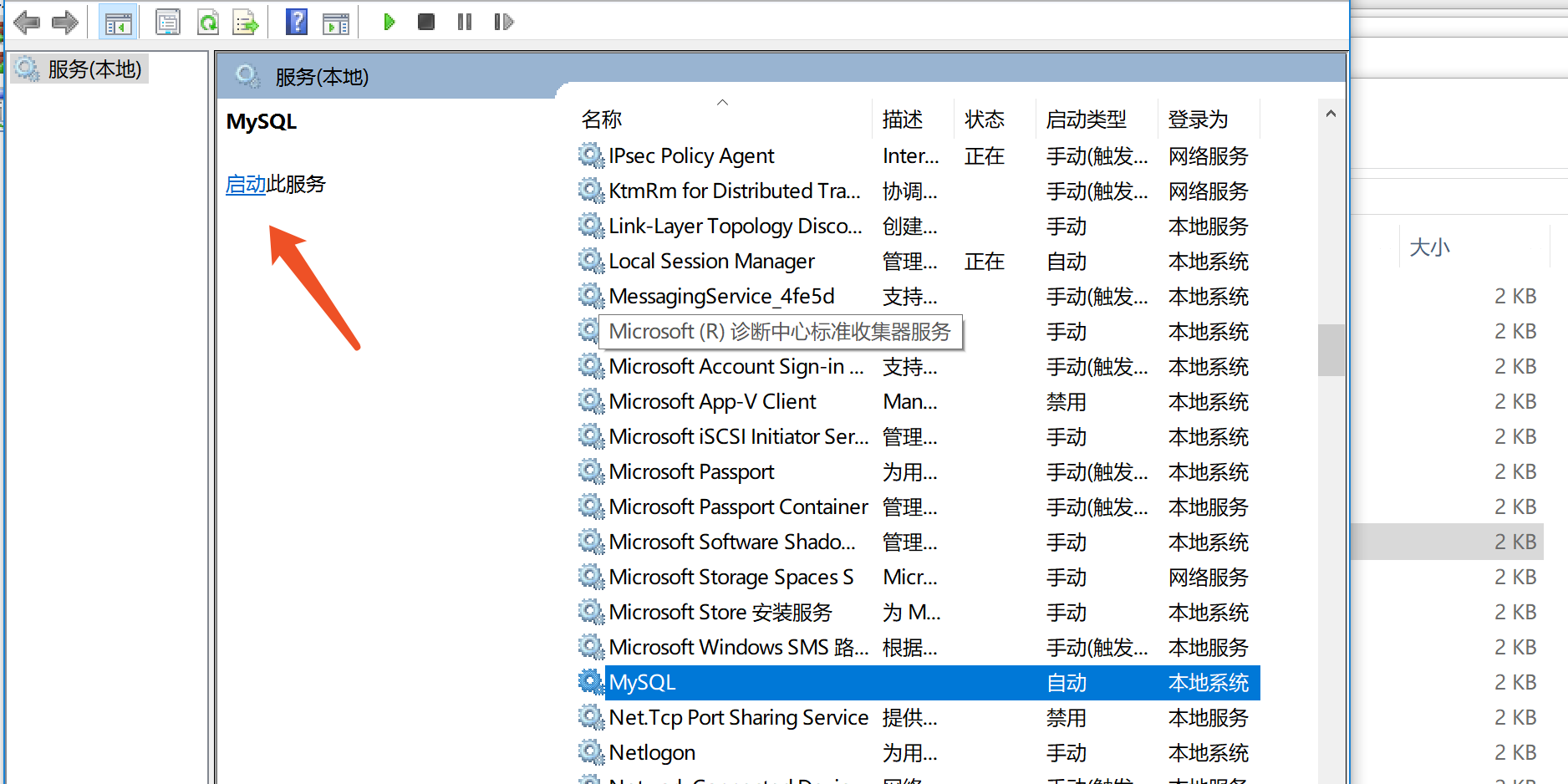Click the Forward arrow toolbar icon
Screen dimensions: 1568x784
coord(64,23)
